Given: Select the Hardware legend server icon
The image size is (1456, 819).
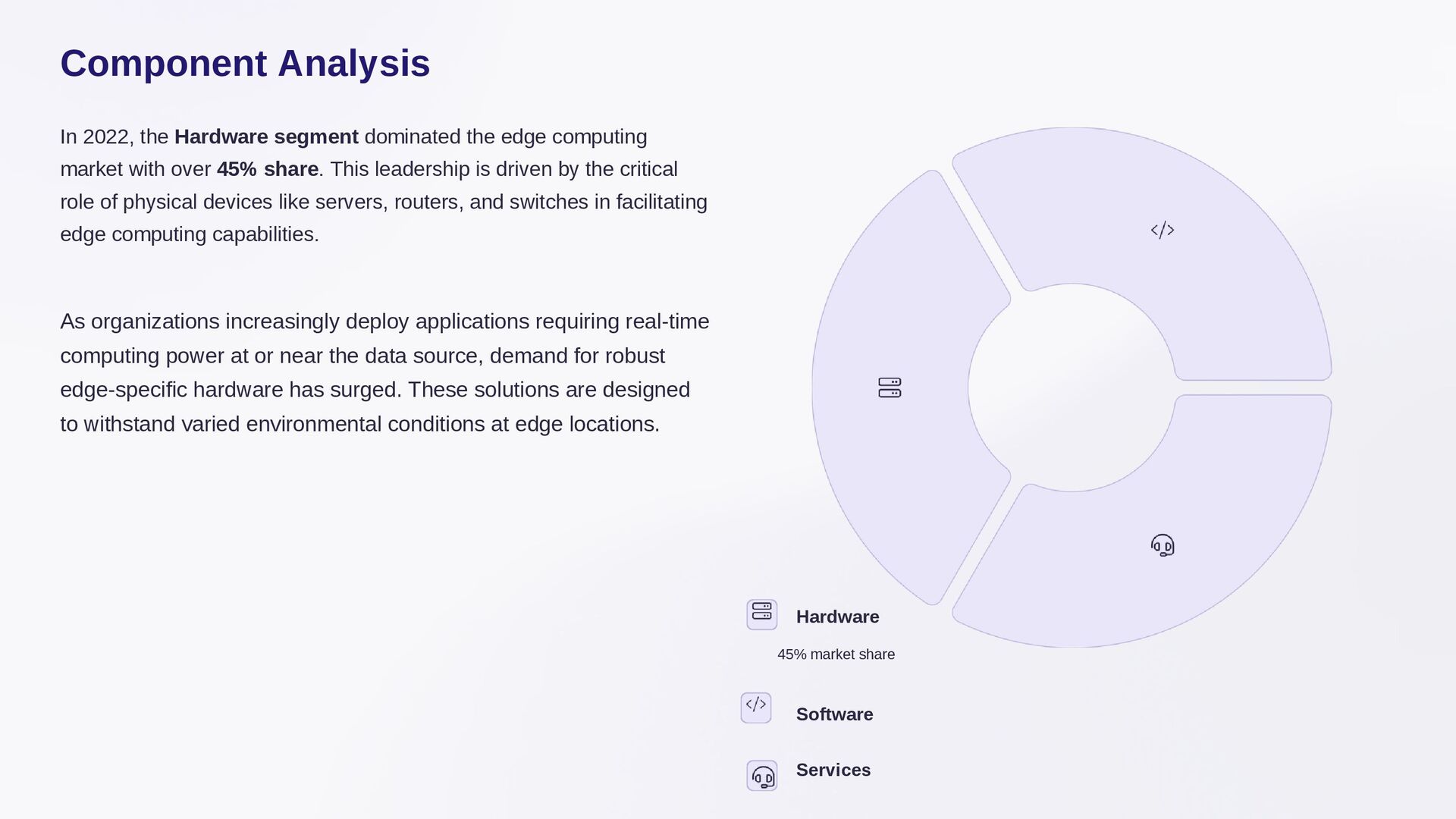Looking at the screenshot, I should (x=762, y=614).
